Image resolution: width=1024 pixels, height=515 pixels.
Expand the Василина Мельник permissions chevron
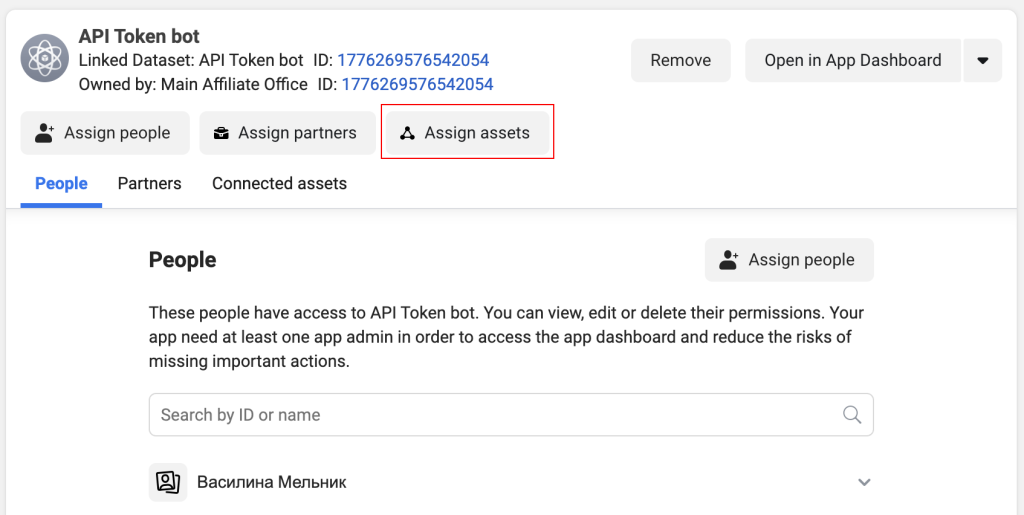864,482
